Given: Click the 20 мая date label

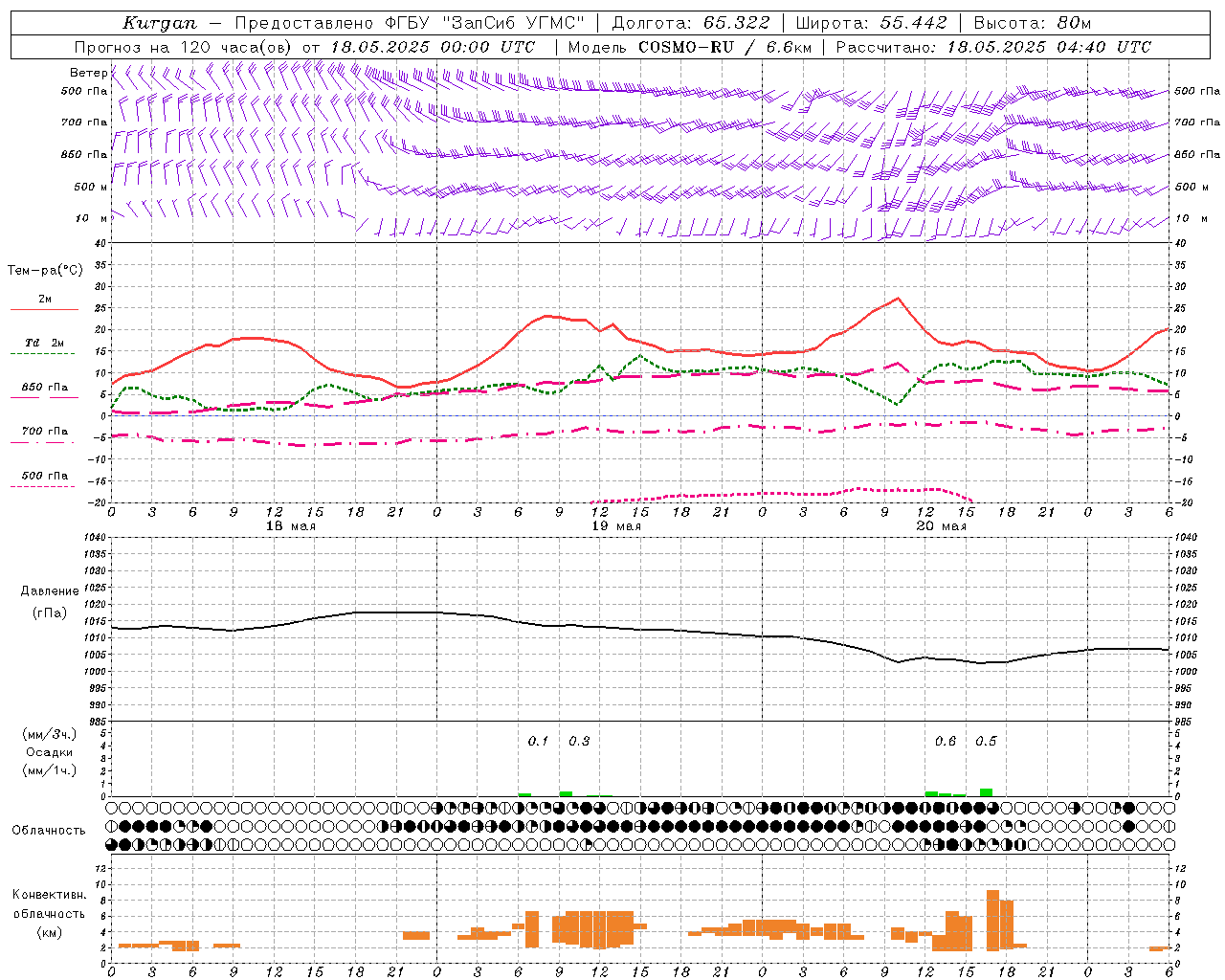Looking at the screenshot, I should (942, 526).
